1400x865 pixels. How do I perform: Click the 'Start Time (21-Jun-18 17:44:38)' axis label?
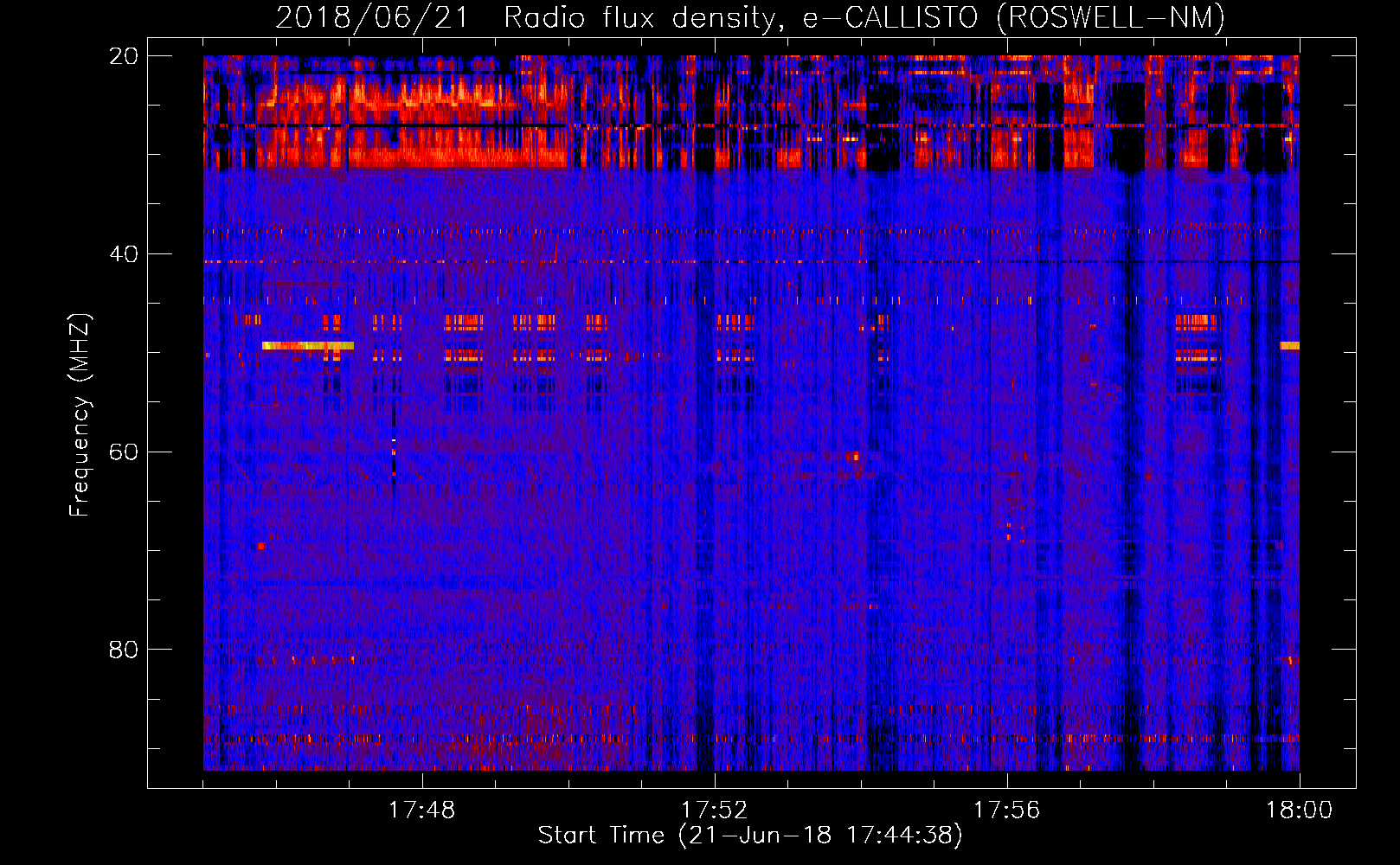[750, 836]
